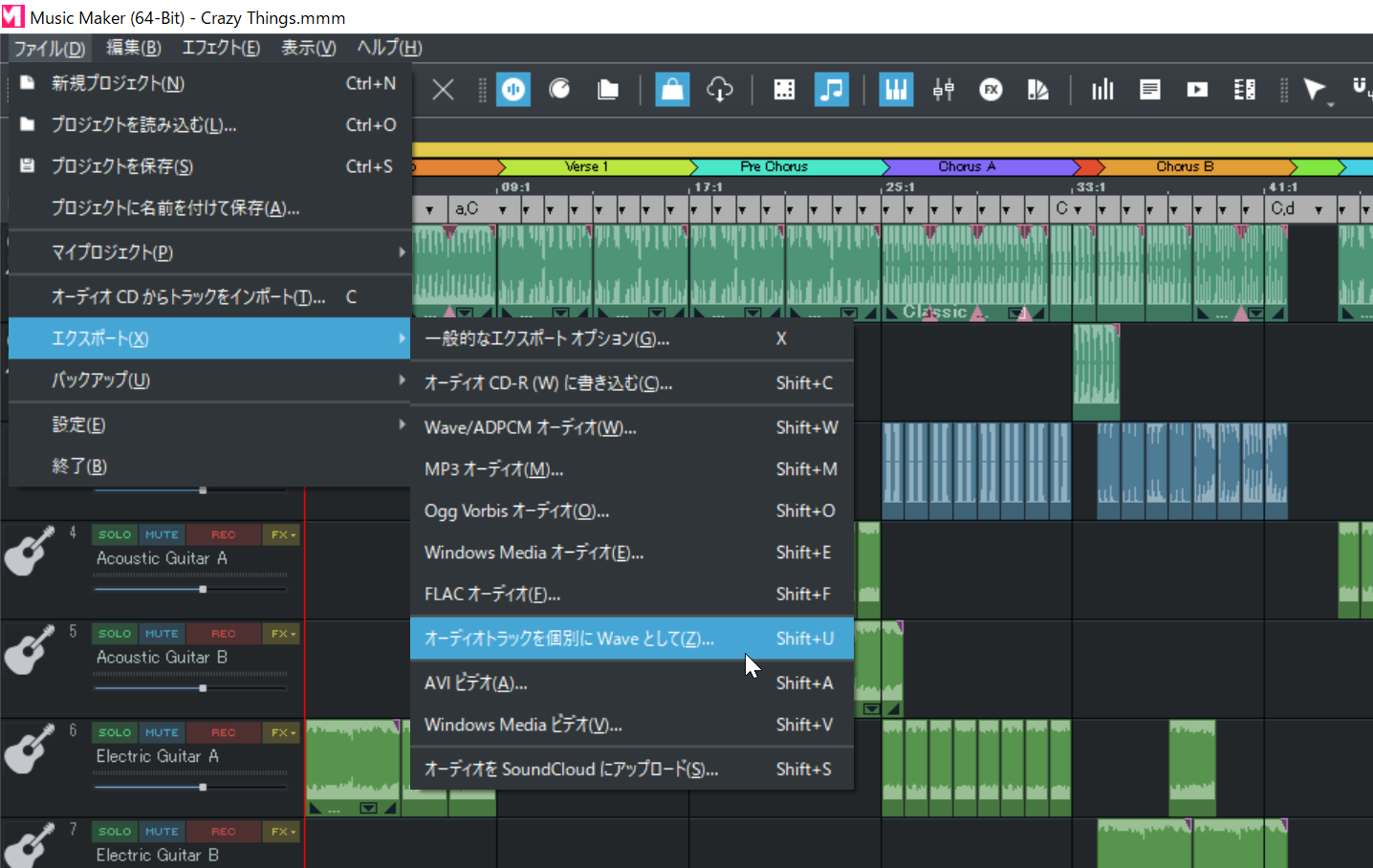The height and width of the screenshot is (868, 1373).
Task: Expand the バックアップ(U) submenu
Action: (209, 380)
